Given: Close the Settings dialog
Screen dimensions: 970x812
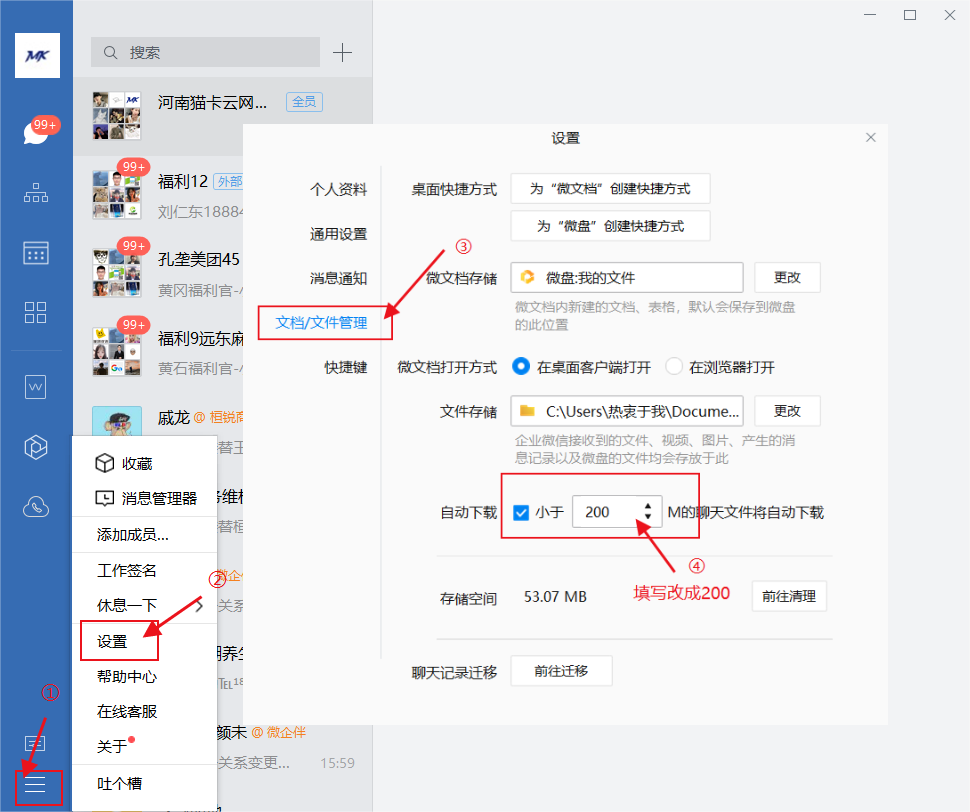Looking at the screenshot, I should (x=870, y=137).
